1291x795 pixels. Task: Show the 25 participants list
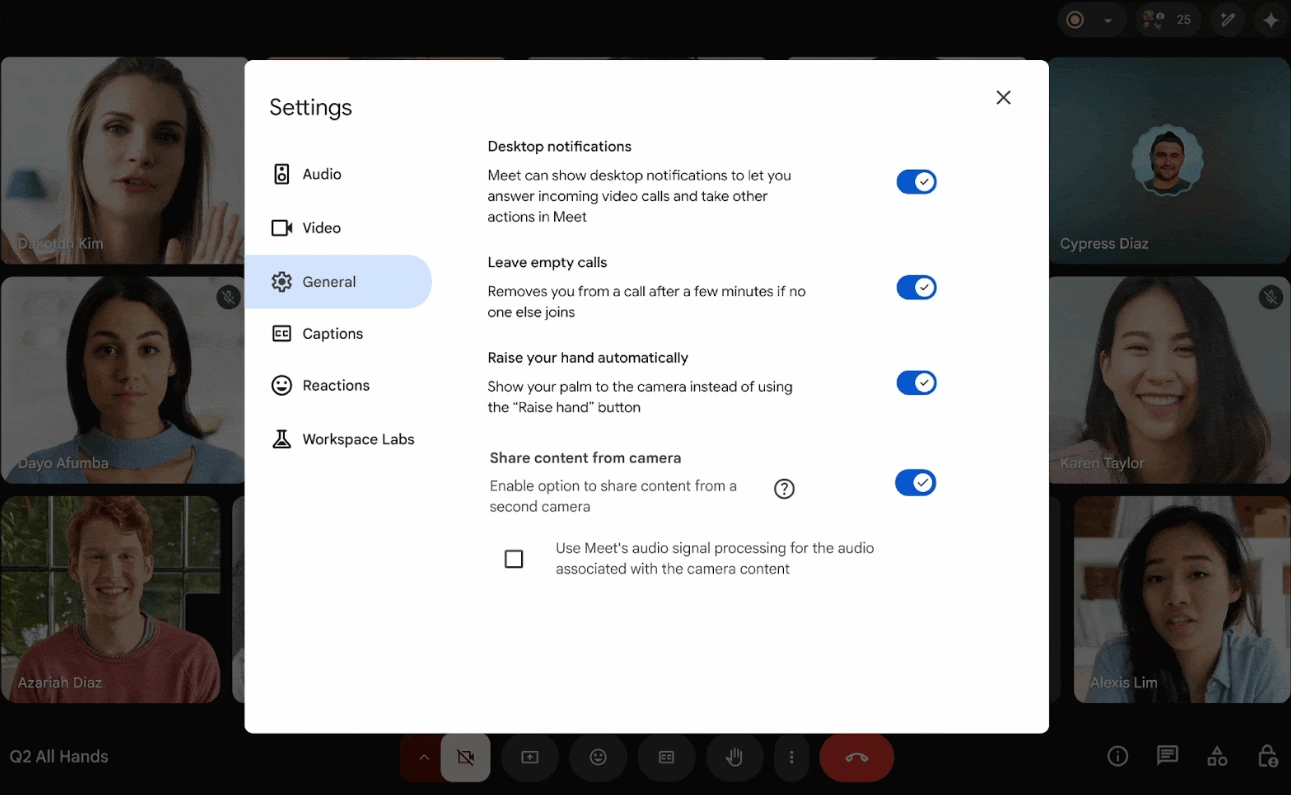[1168, 20]
